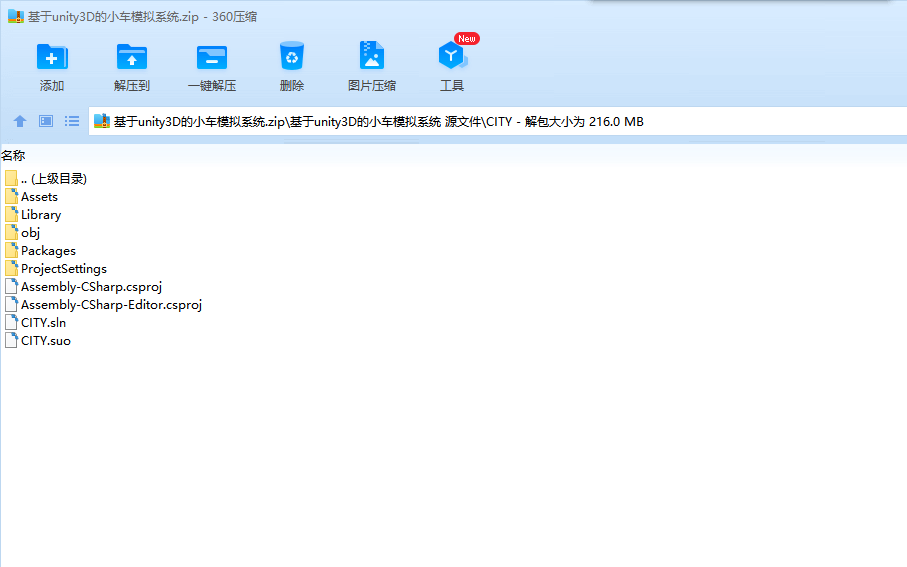Click the CITY.sln file icon
This screenshot has height=567, width=907.
click(12, 322)
